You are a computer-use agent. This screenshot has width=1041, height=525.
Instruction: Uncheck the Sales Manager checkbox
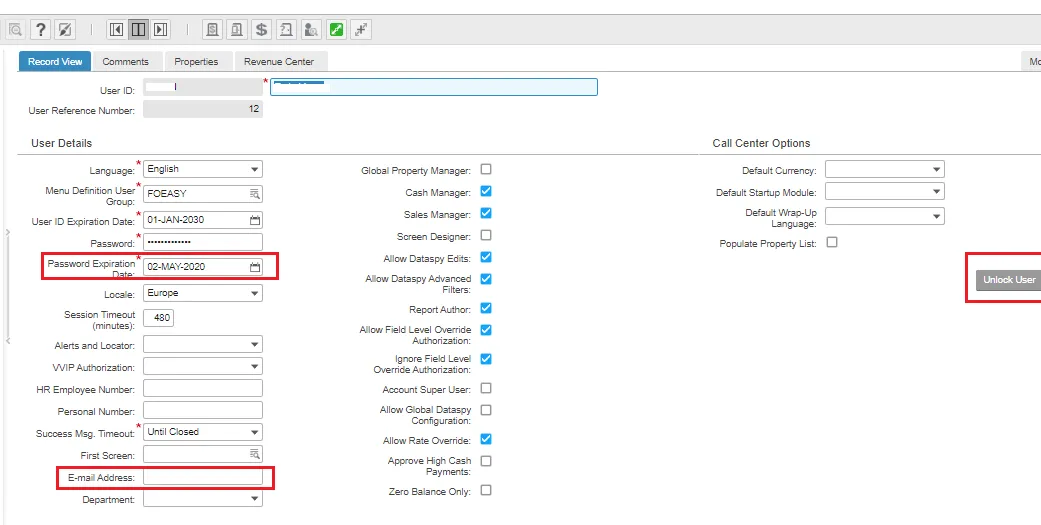point(486,213)
